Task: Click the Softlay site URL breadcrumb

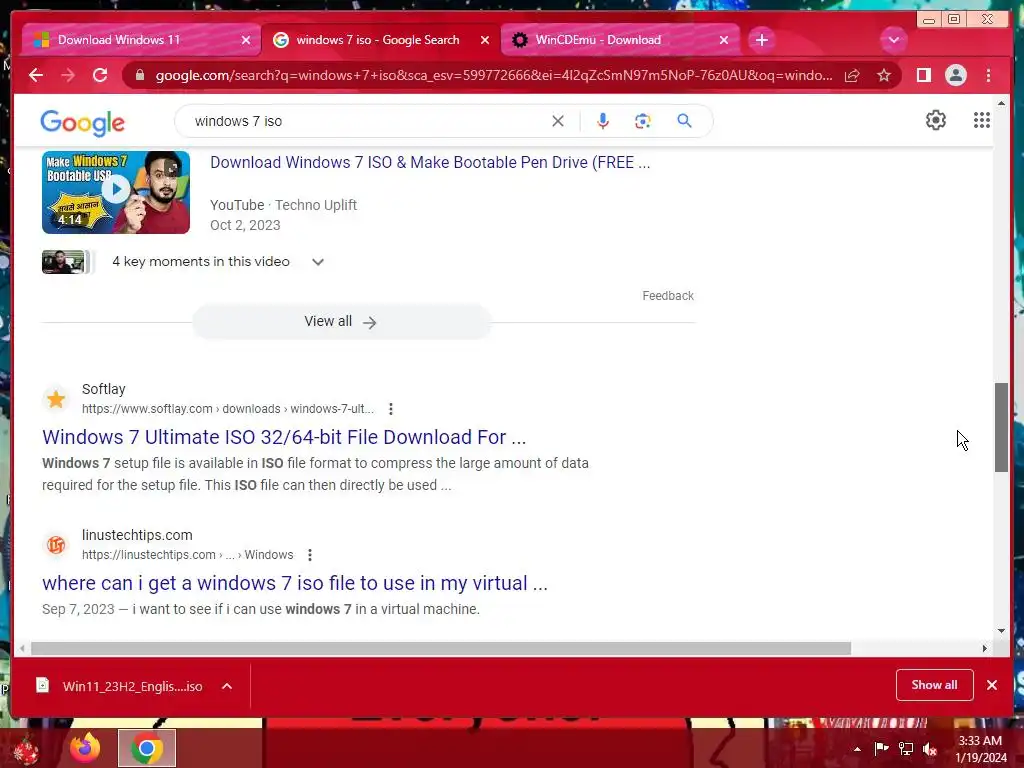Action: (227, 409)
